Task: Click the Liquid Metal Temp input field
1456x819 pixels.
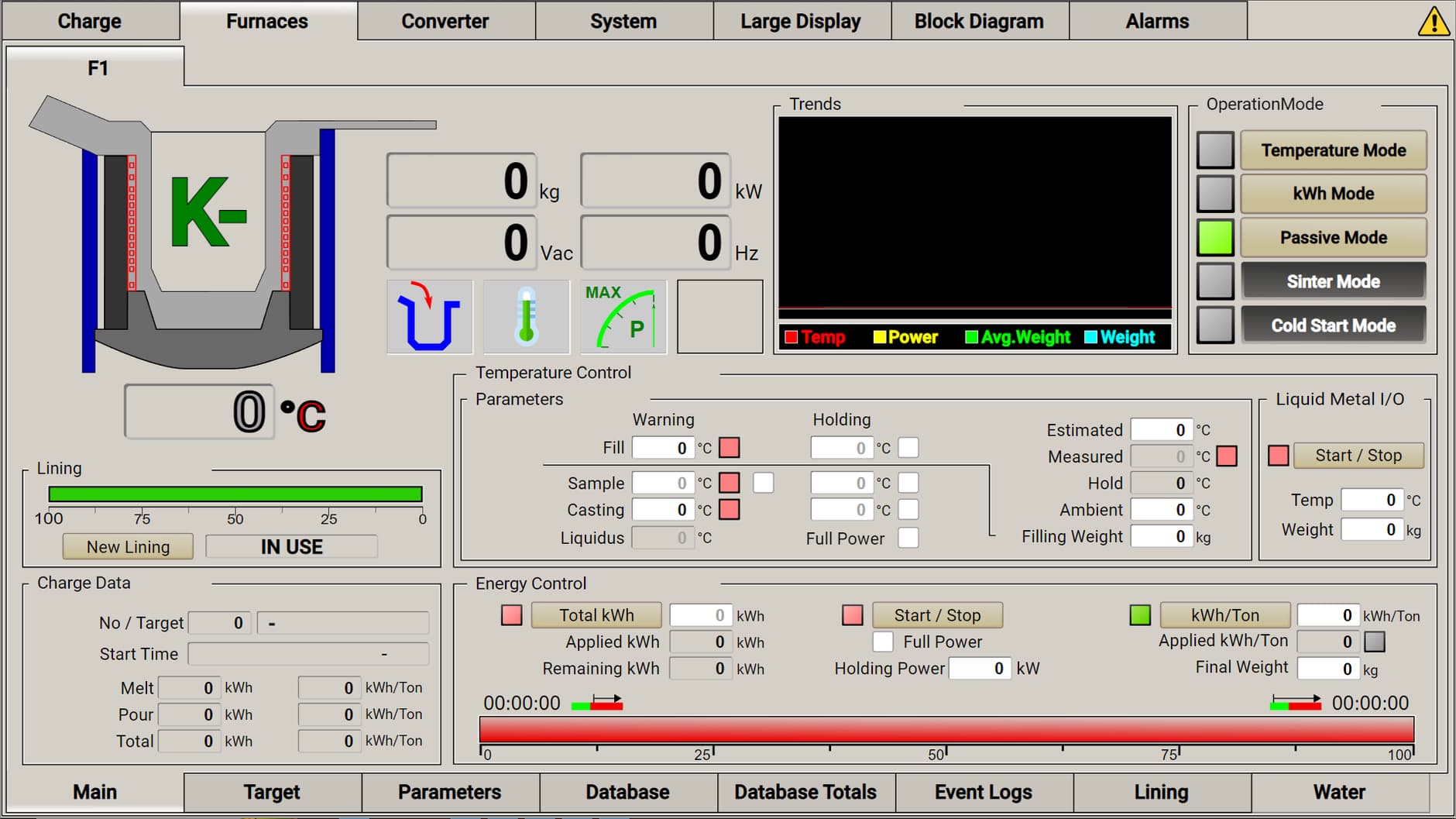Action: 1372,500
